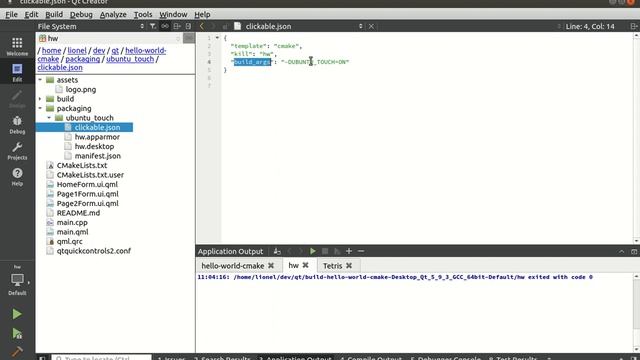
Task: Close the hw output tab
Action: coord(305,265)
